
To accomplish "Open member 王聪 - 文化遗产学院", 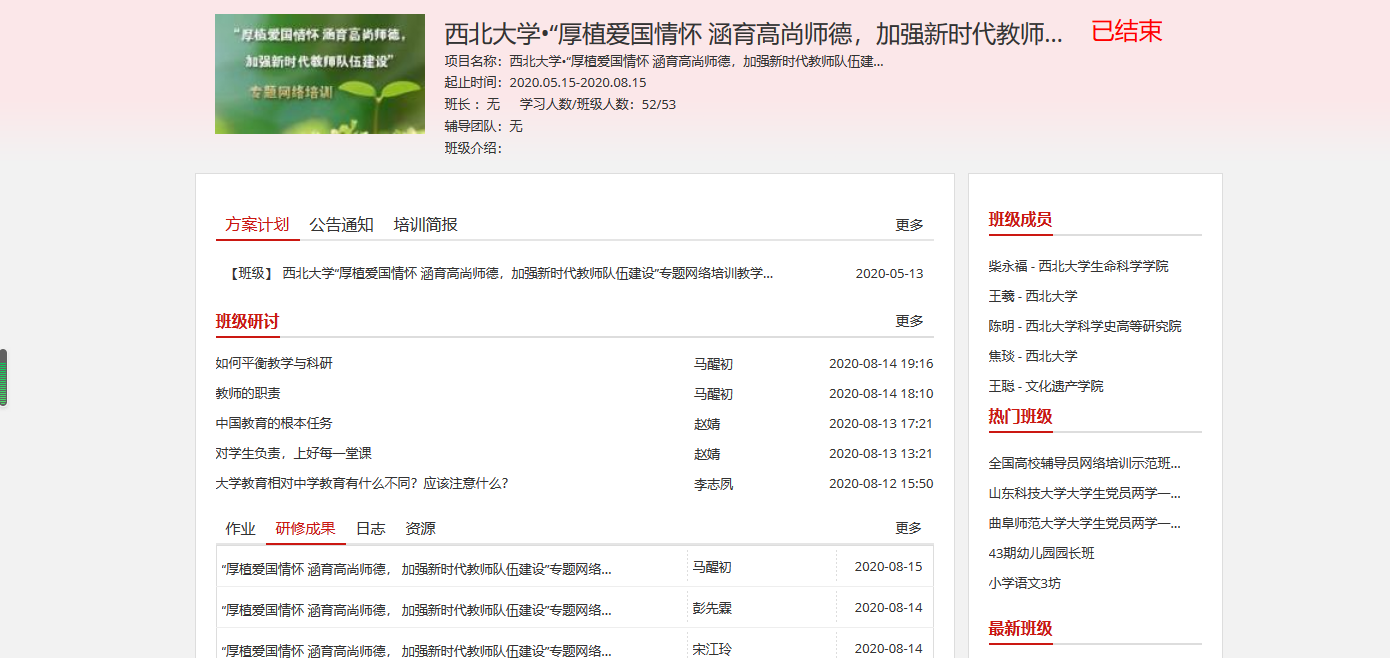I will (x=1046, y=386).
